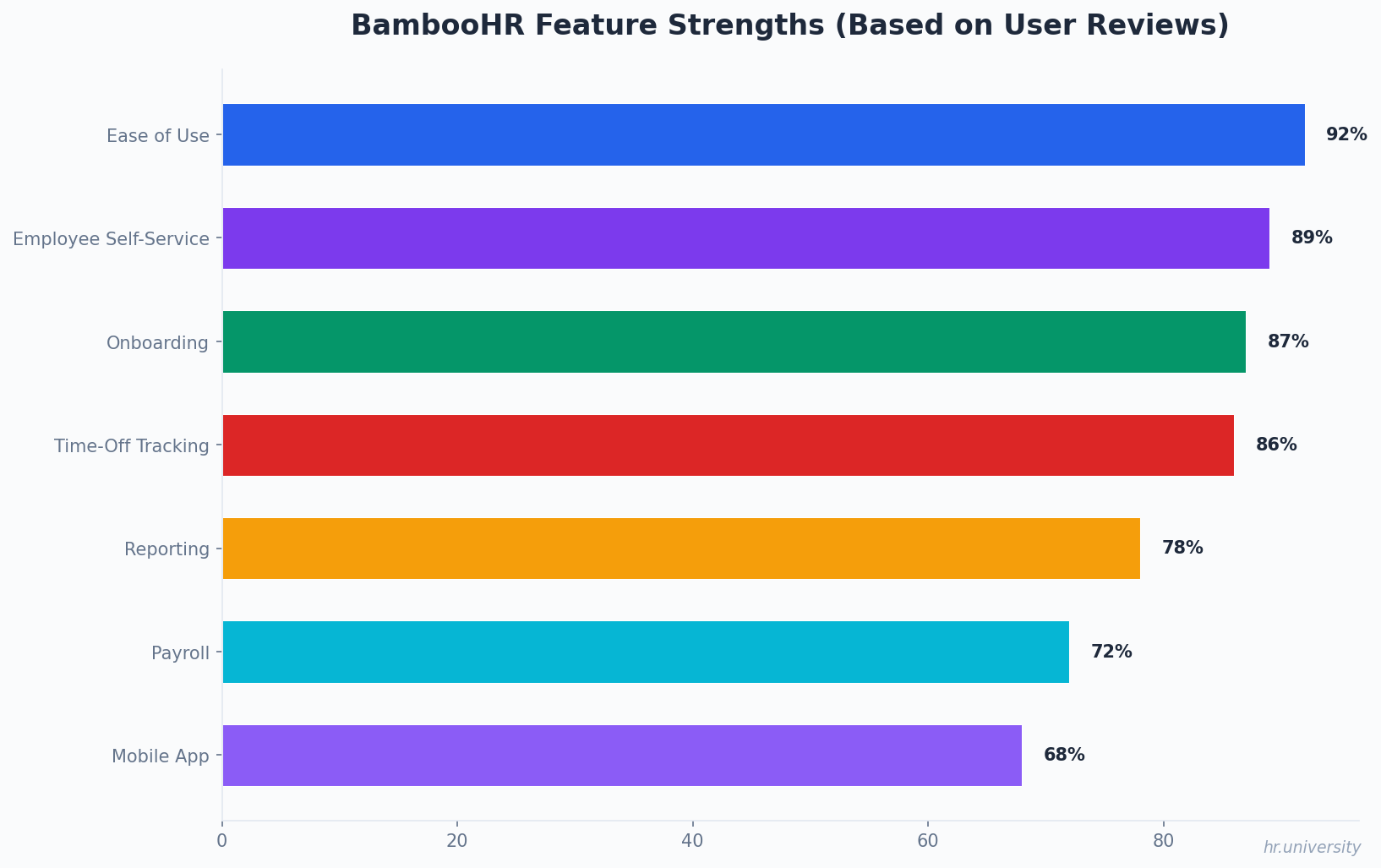
Task: Click the 'Ease of Use' axis label
Action: click(158, 135)
